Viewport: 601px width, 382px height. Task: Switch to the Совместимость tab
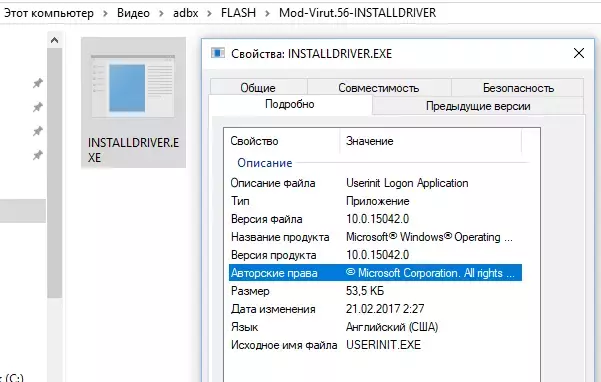(x=379, y=88)
